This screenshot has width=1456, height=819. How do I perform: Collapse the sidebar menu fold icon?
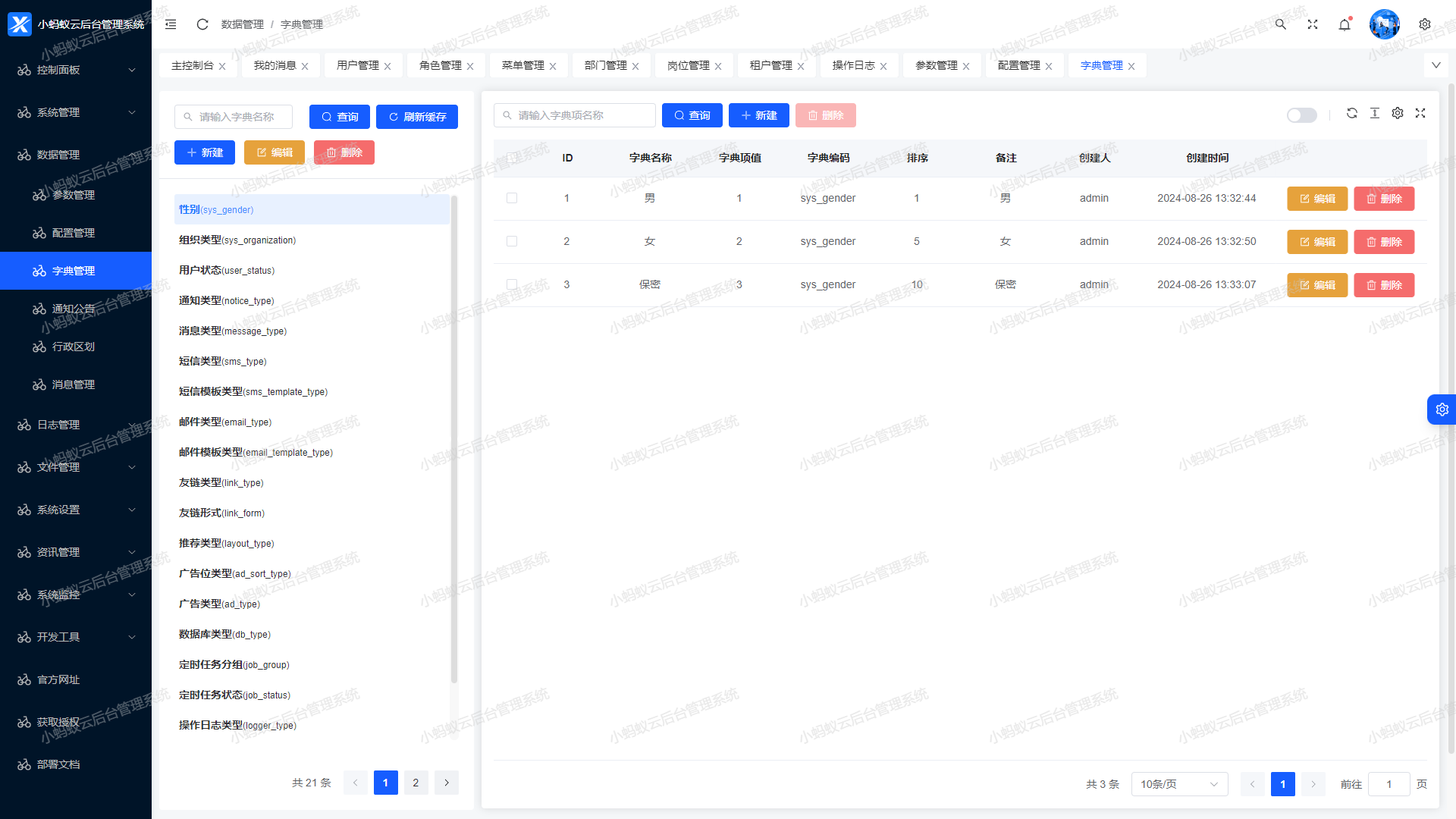click(x=171, y=24)
